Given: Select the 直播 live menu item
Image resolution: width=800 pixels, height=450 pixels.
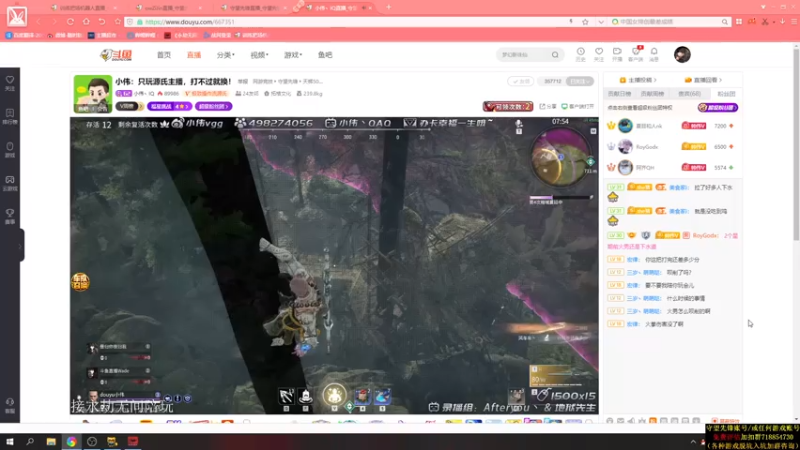Looking at the screenshot, I should pos(194,55).
